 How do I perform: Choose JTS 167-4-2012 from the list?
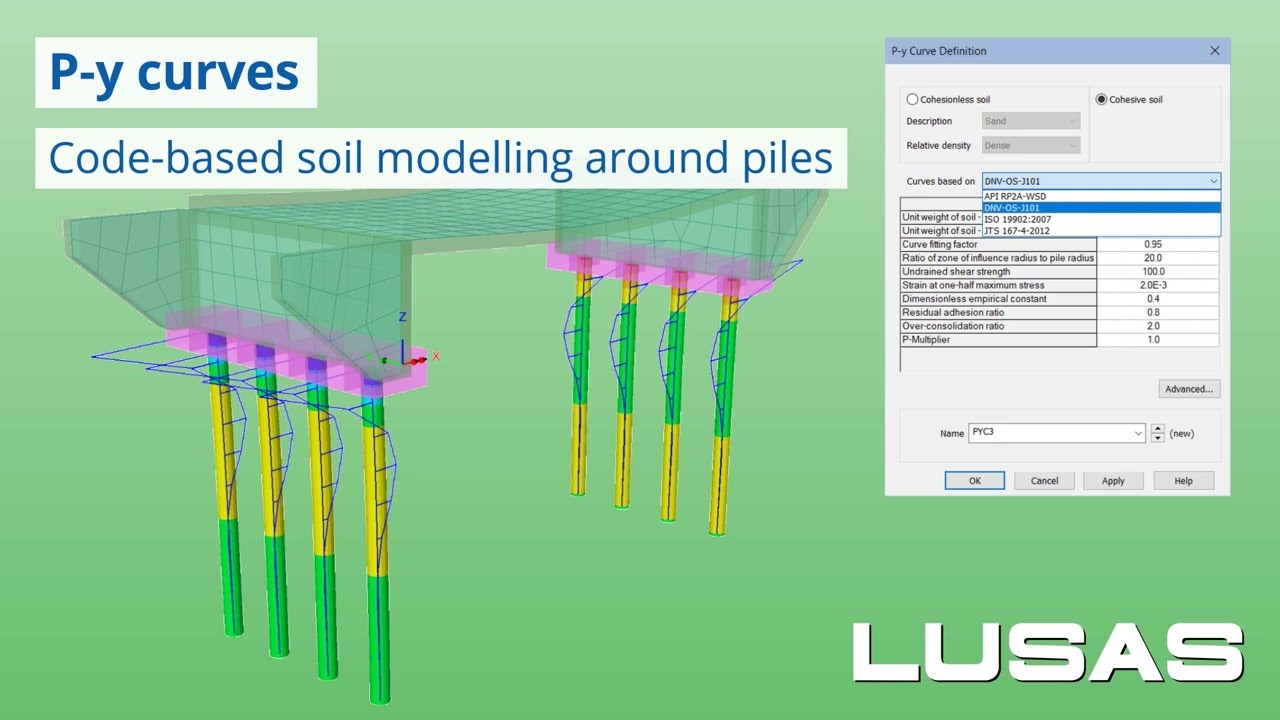[1101, 231]
